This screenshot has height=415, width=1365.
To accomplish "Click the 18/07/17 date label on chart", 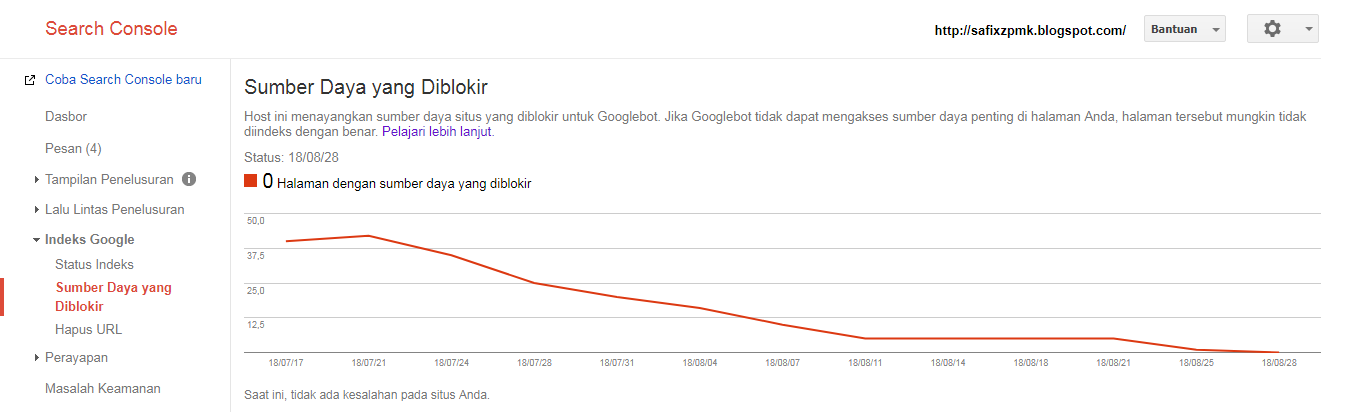I will (286, 362).
